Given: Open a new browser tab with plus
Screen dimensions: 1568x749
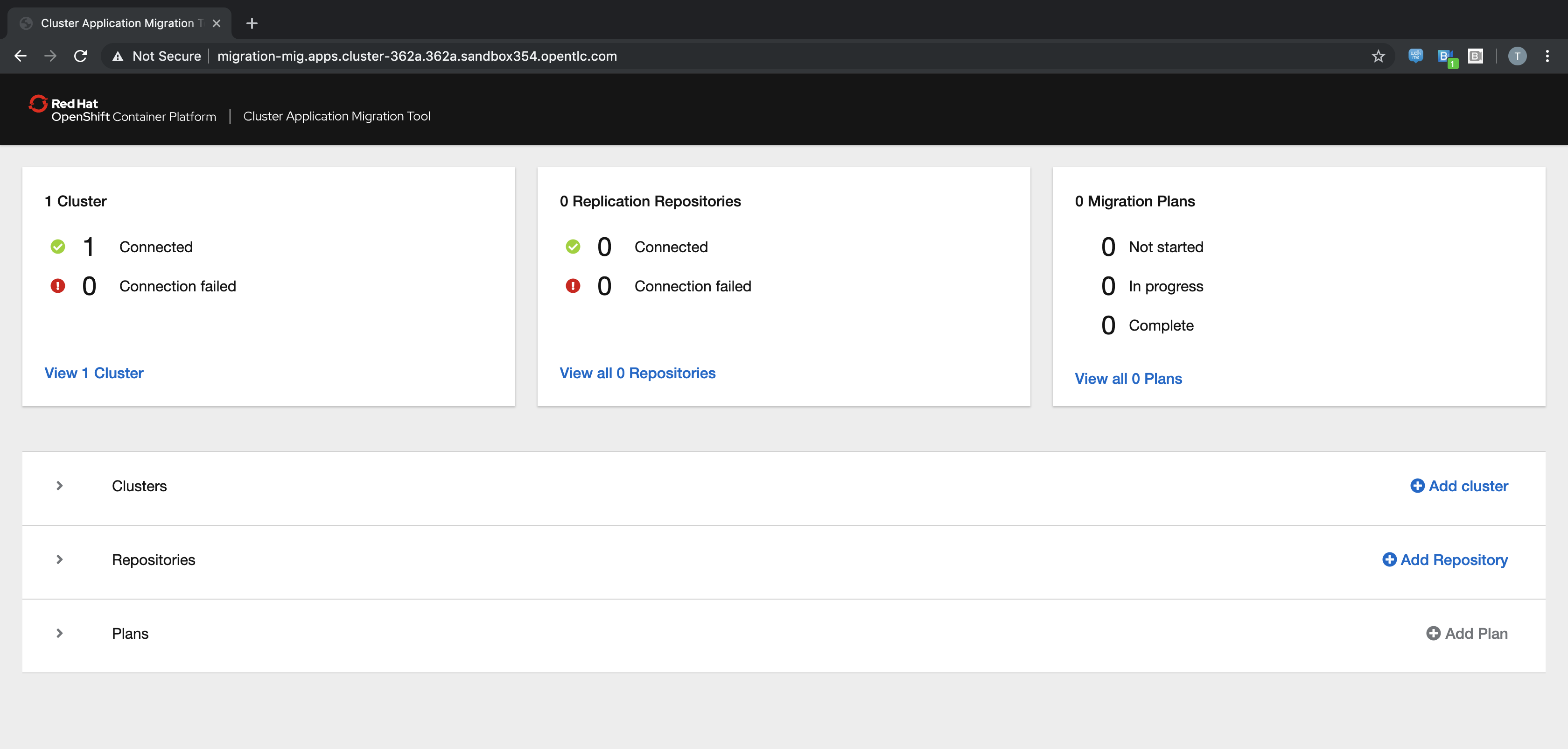Looking at the screenshot, I should [x=252, y=23].
